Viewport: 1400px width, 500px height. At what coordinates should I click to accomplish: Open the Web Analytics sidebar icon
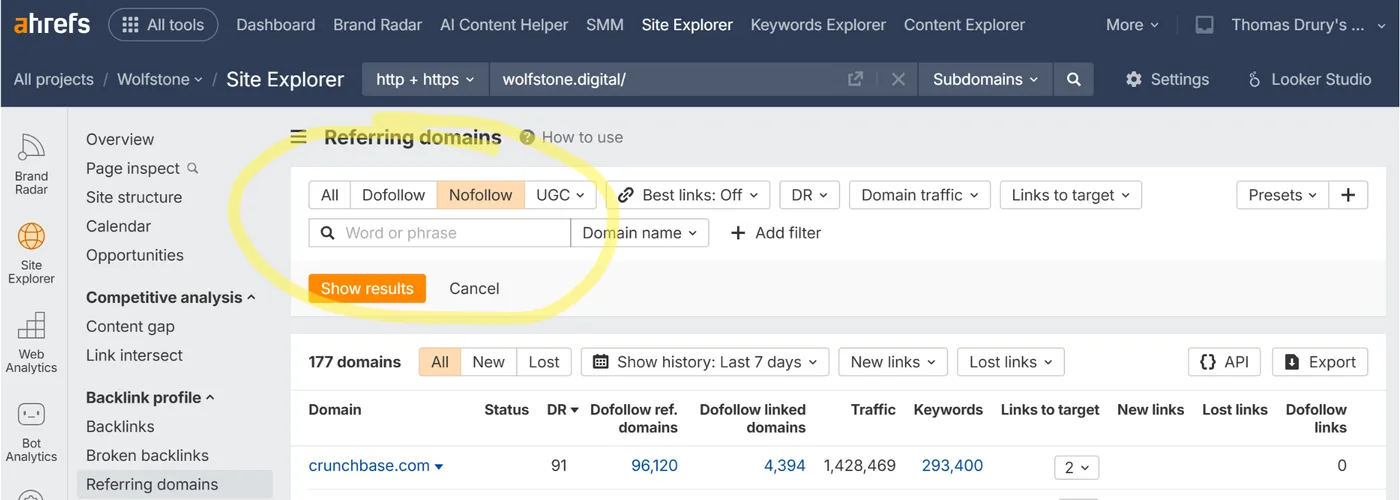pyautogui.click(x=31, y=342)
